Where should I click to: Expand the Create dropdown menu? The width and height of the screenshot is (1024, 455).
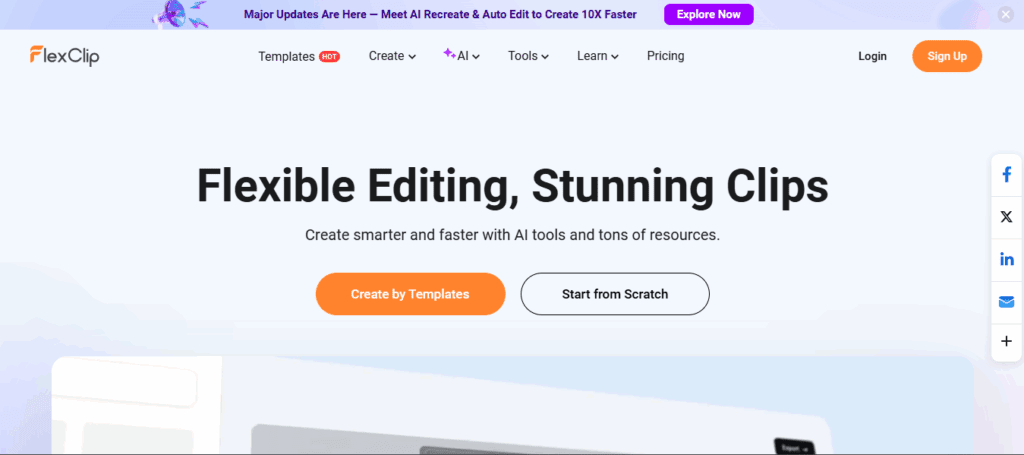coord(392,56)
